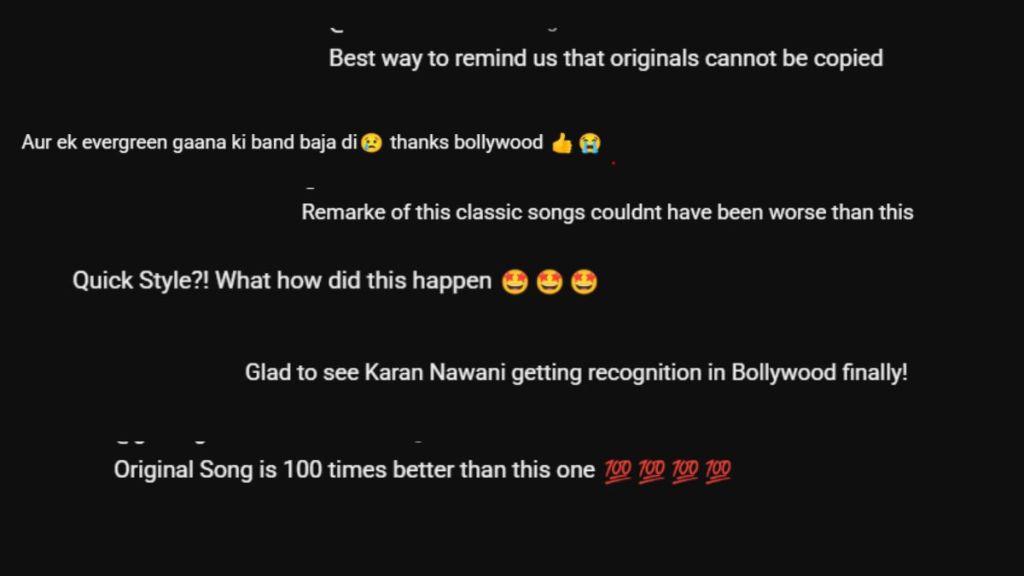Click the crying face emoji after 'baja di'

click(372, 142)
